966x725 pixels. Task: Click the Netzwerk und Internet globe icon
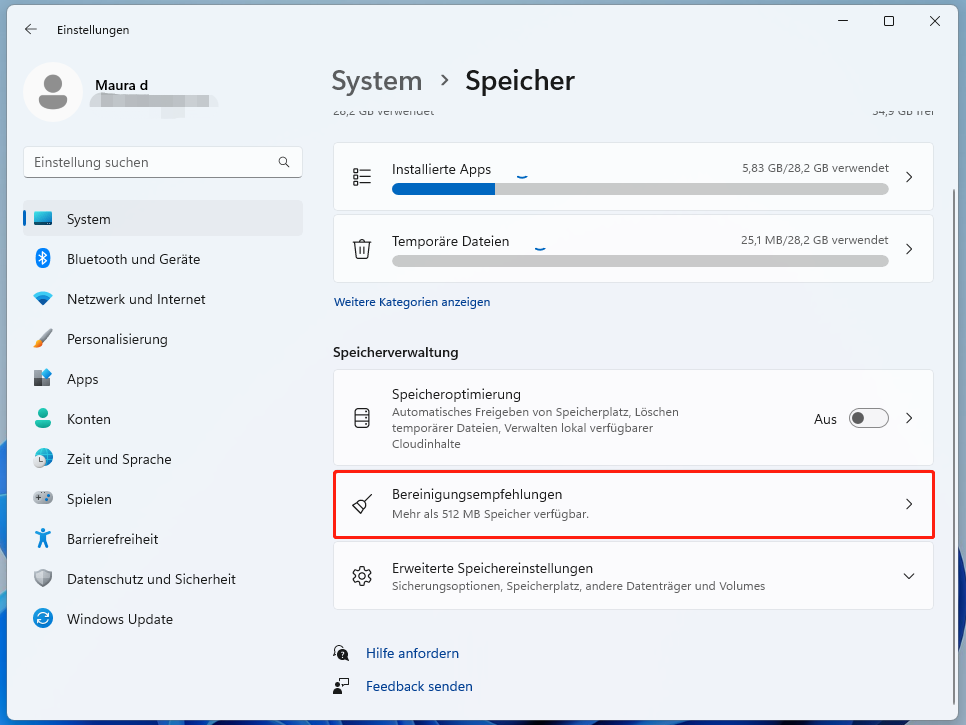pos(44,298)
